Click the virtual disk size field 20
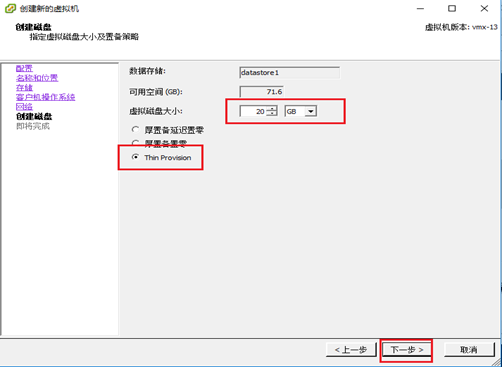This screenshot has width=502, height=367. point(253,111)
